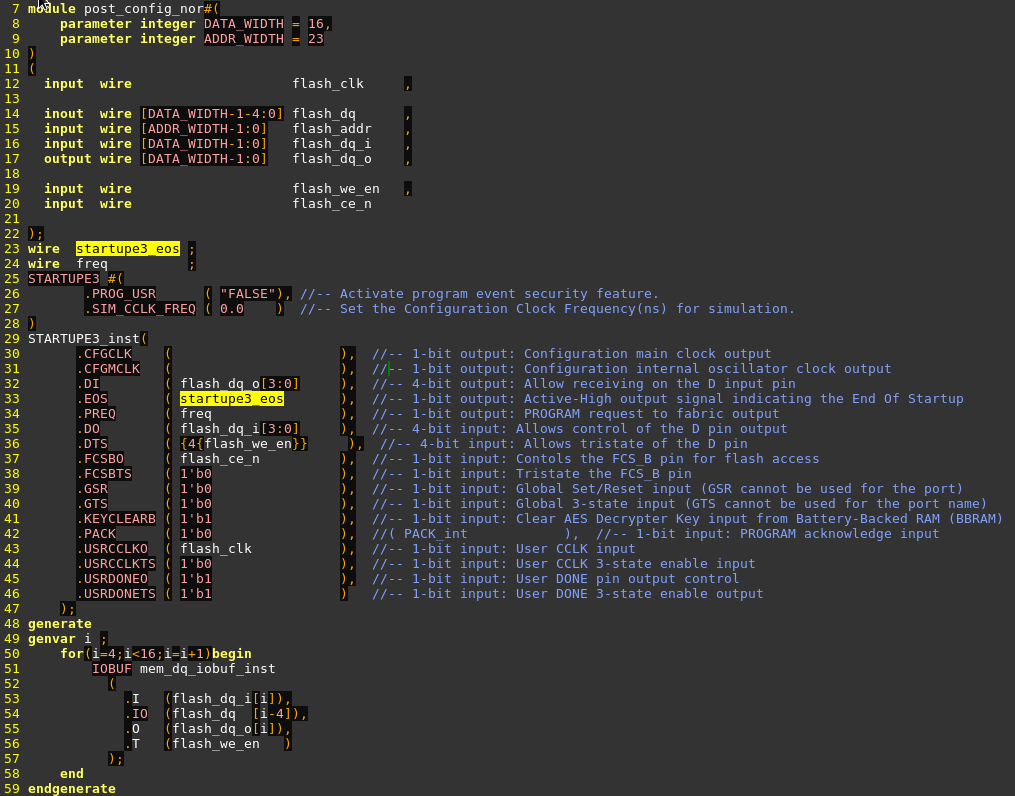Click "mem_dq_iobuf_inst" instance name on line 51
Screen dimensions: 1015x796
pos(208,669)
